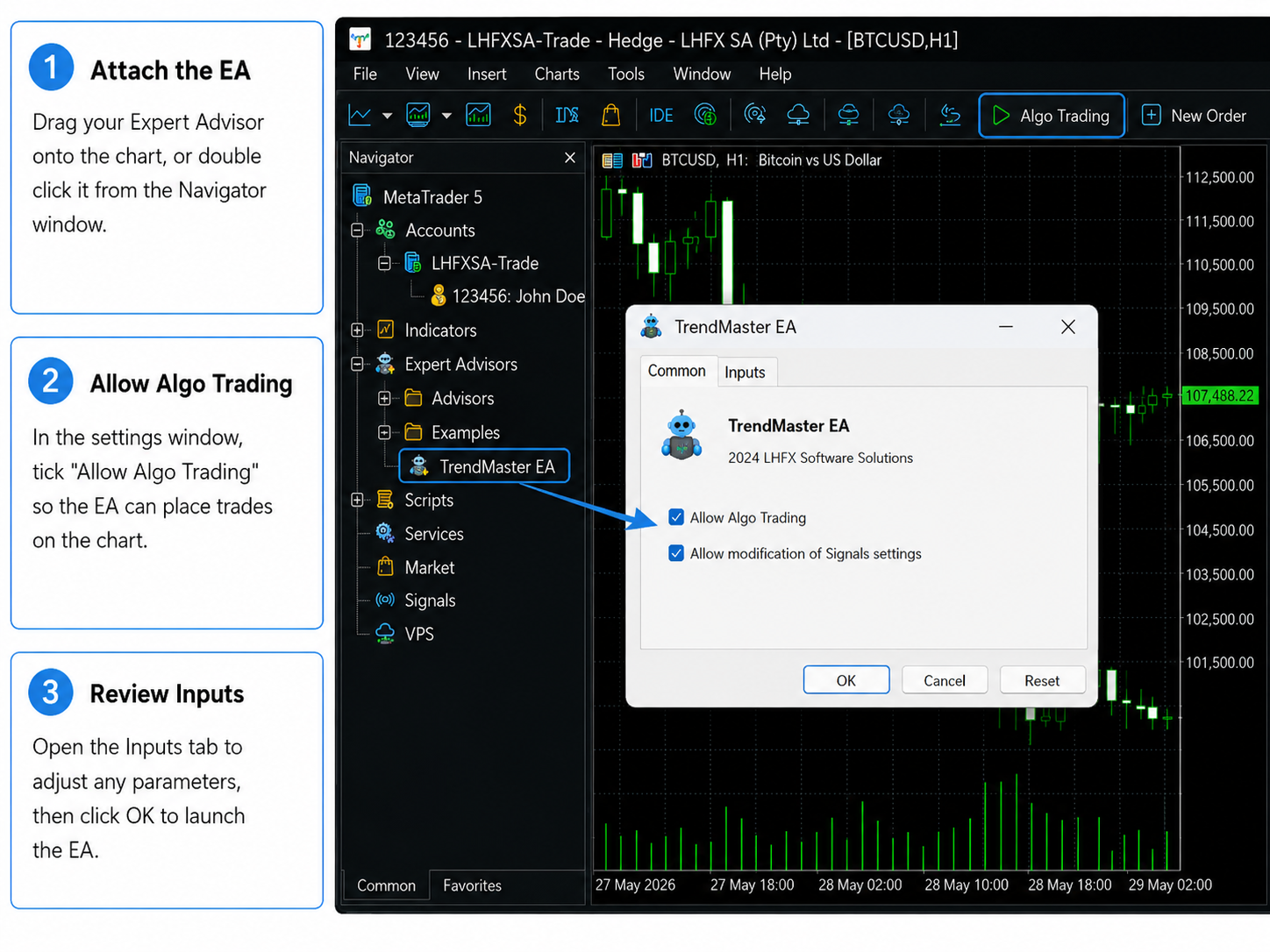Click the green bar chart toolbar icon

[478, 115]
